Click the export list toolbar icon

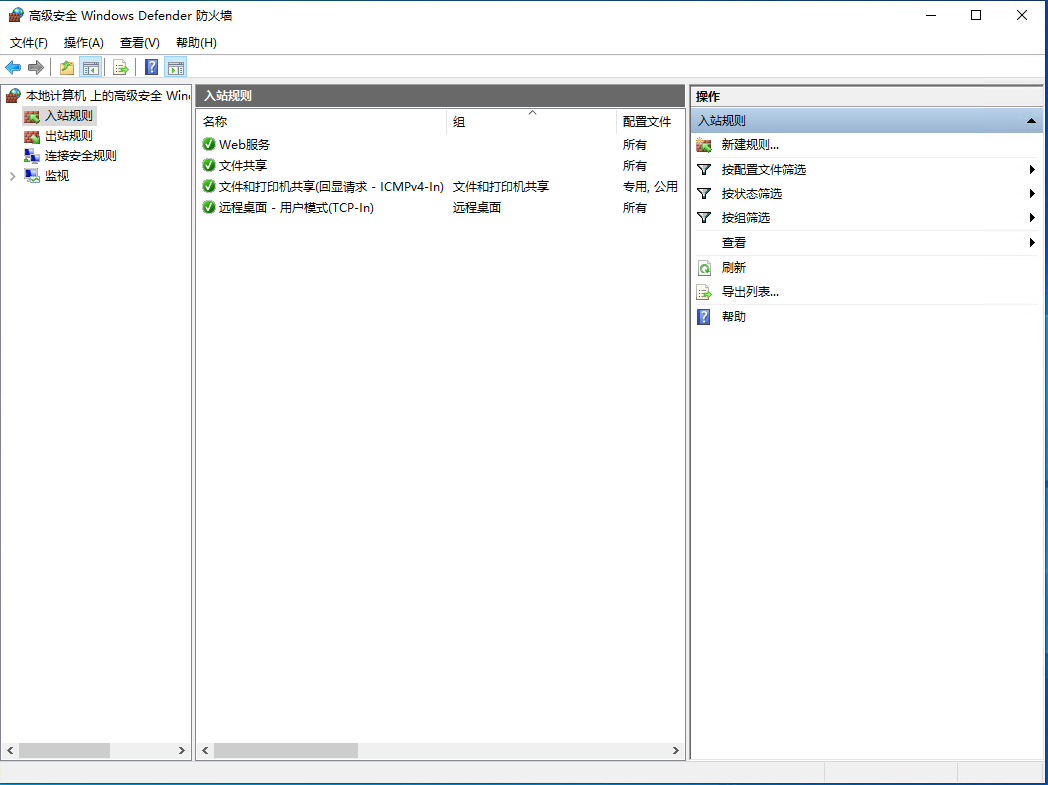(120, 67)
